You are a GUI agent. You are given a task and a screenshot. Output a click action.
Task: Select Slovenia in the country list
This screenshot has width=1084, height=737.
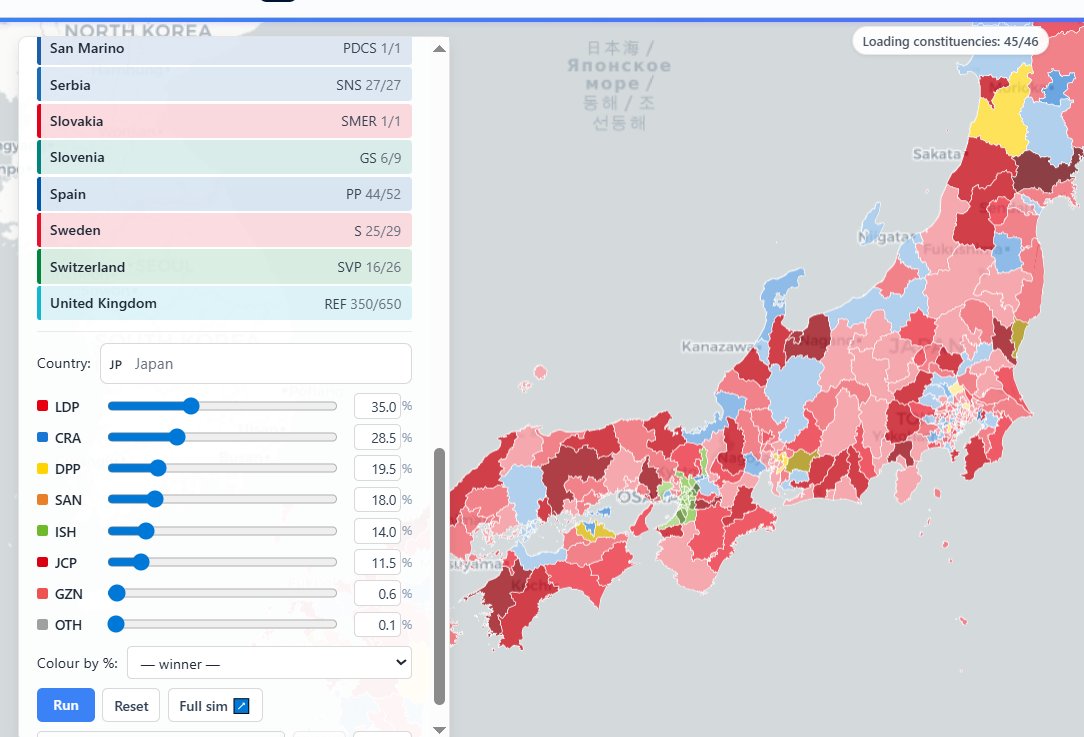coord(225,158)
